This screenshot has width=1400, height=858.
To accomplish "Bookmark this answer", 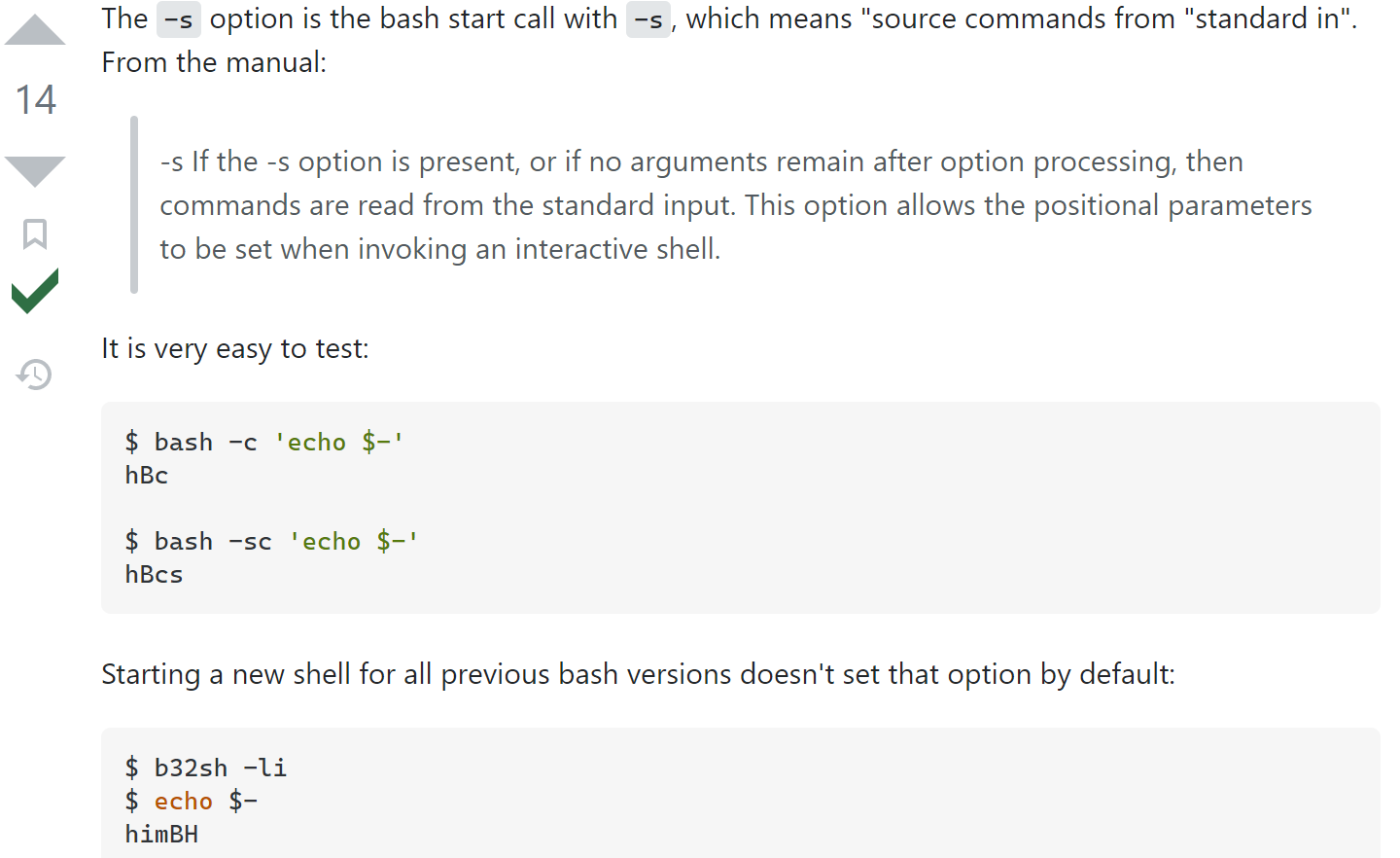I will 35,233.
